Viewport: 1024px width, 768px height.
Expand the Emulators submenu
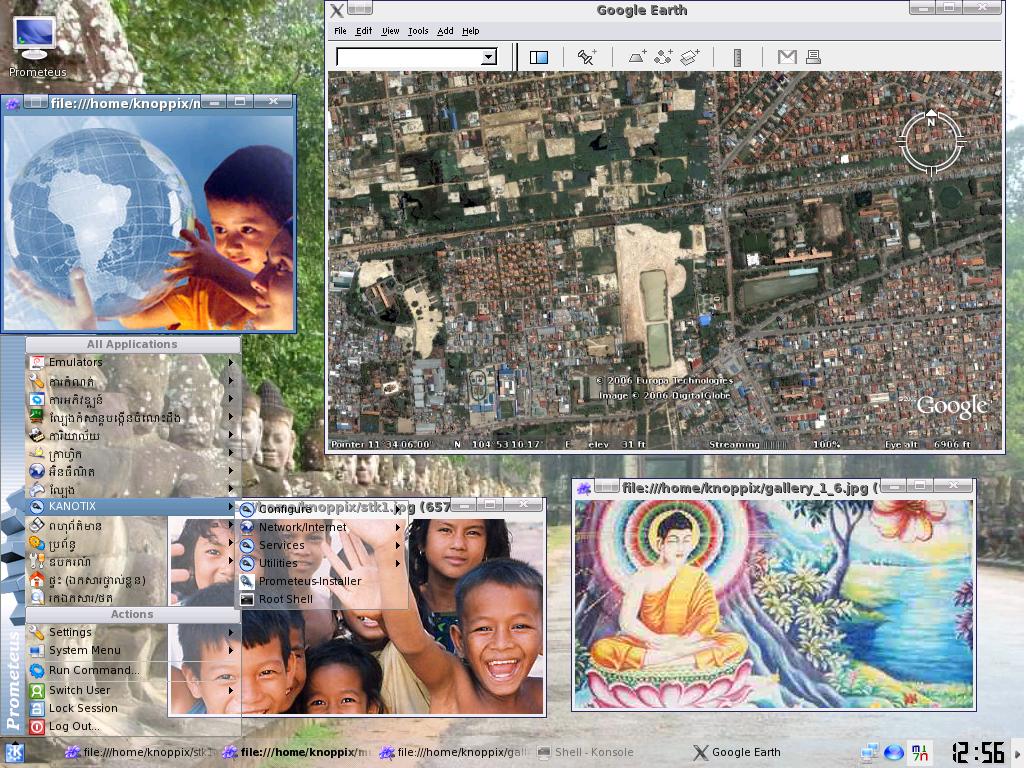133,362
